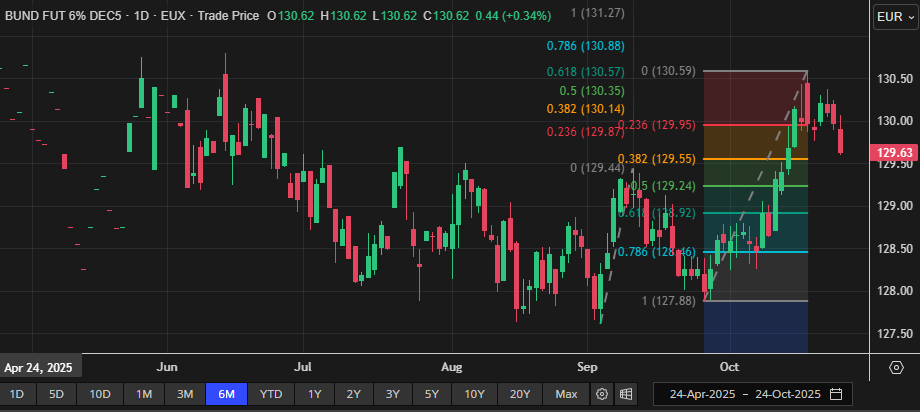Open the EUR currency dropdown
920x412 pixels.
[891, 17]
